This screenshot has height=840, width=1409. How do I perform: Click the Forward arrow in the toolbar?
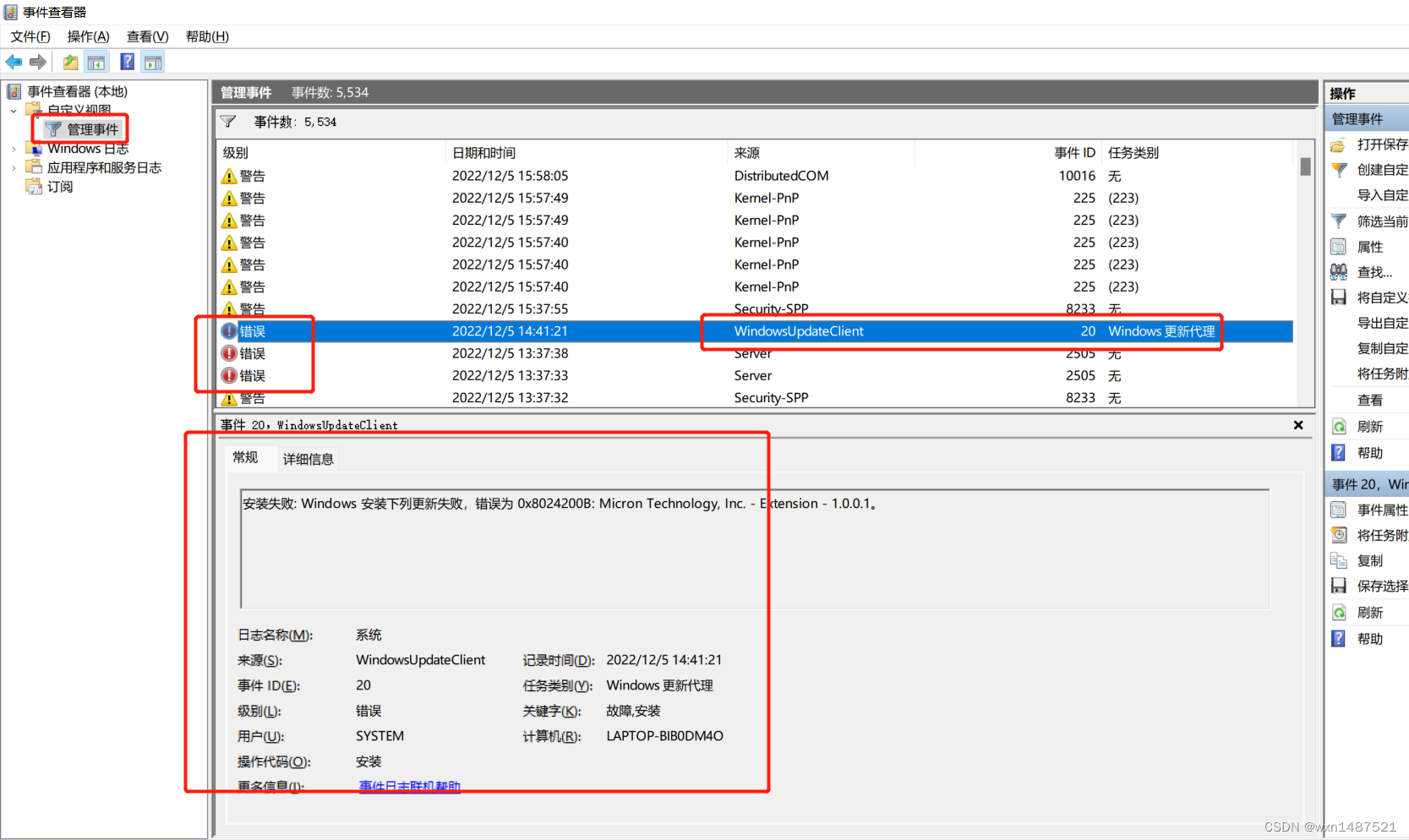[38, 62]
